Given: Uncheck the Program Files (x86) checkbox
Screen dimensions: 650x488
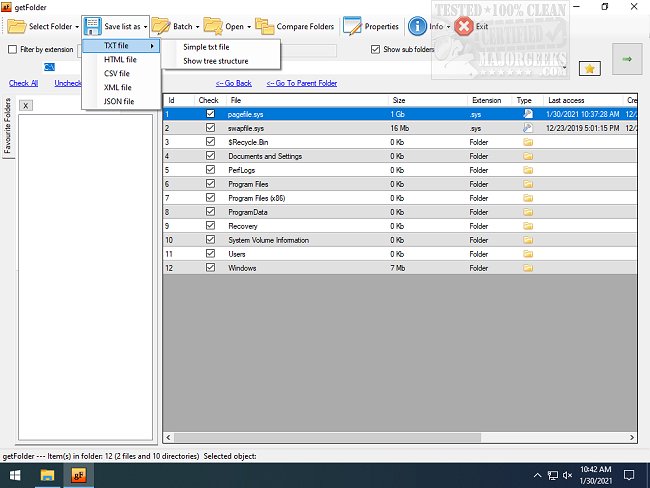Looking at the screenshot, I should 211,197.
